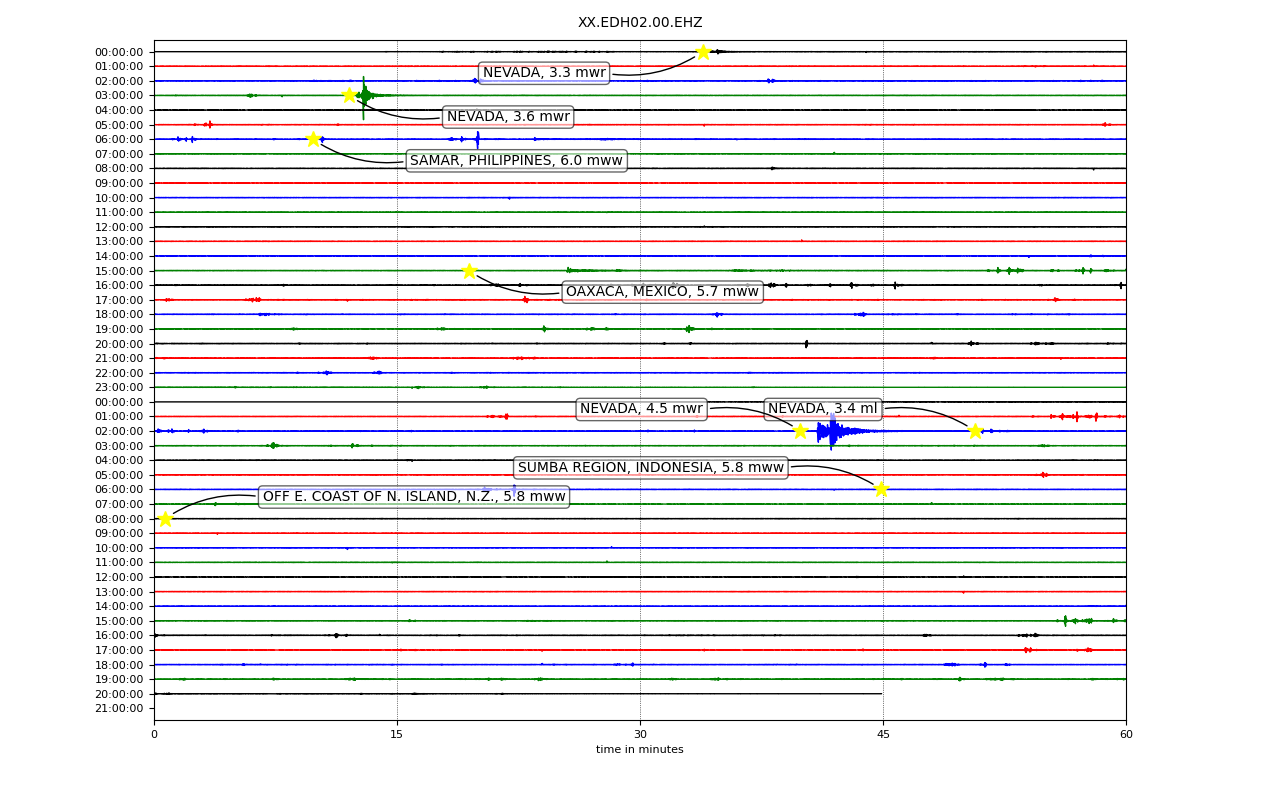Click the XX.EDH02.00.EHZ plot title
Viewport: 1280px width, 800px height.
pos(640,23)
